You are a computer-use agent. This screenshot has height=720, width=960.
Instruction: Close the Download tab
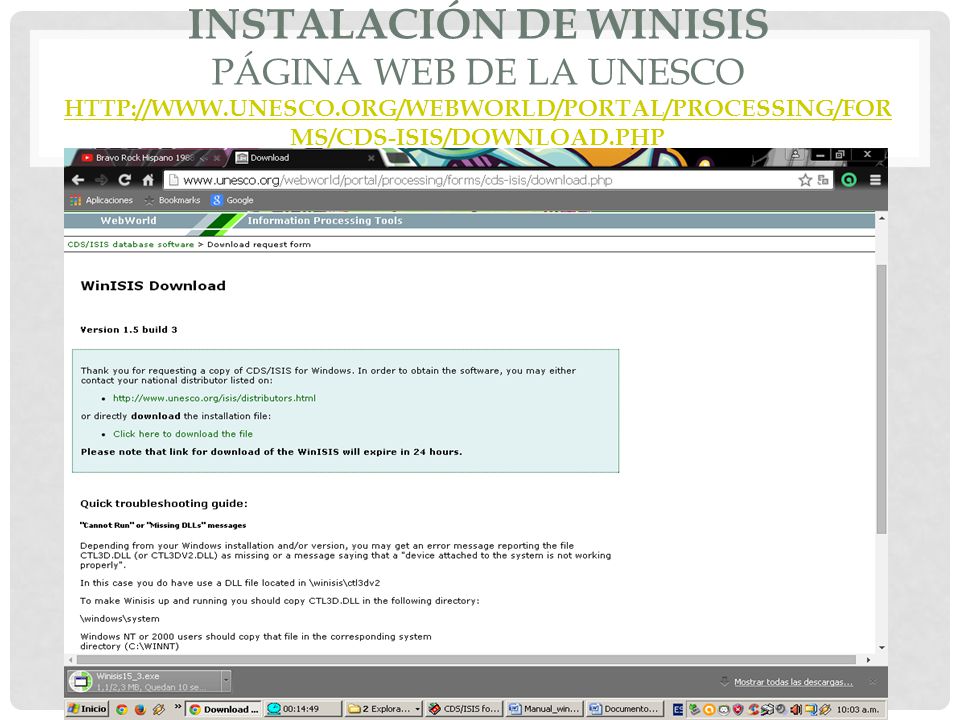coord(371,158)
